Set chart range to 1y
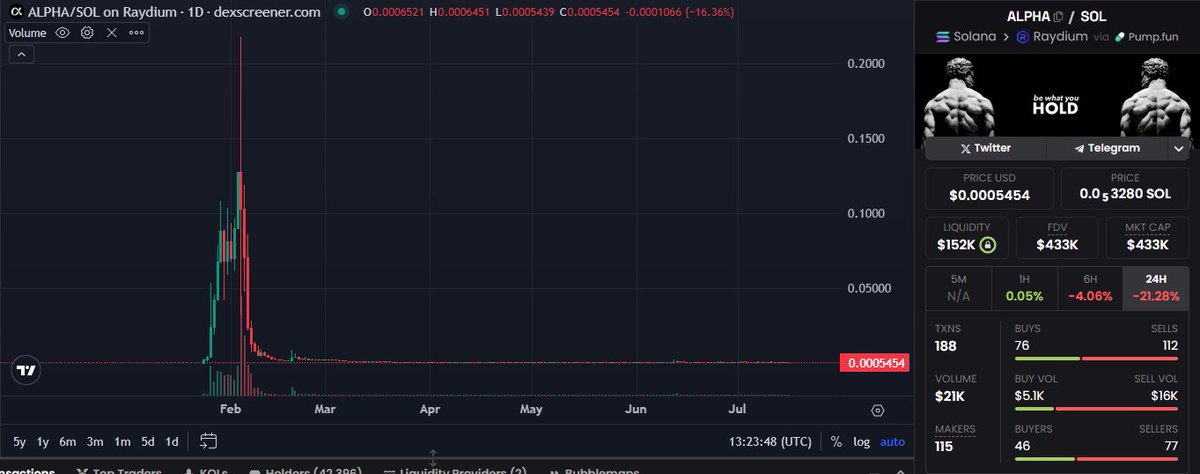 click(x=43, y=441)
